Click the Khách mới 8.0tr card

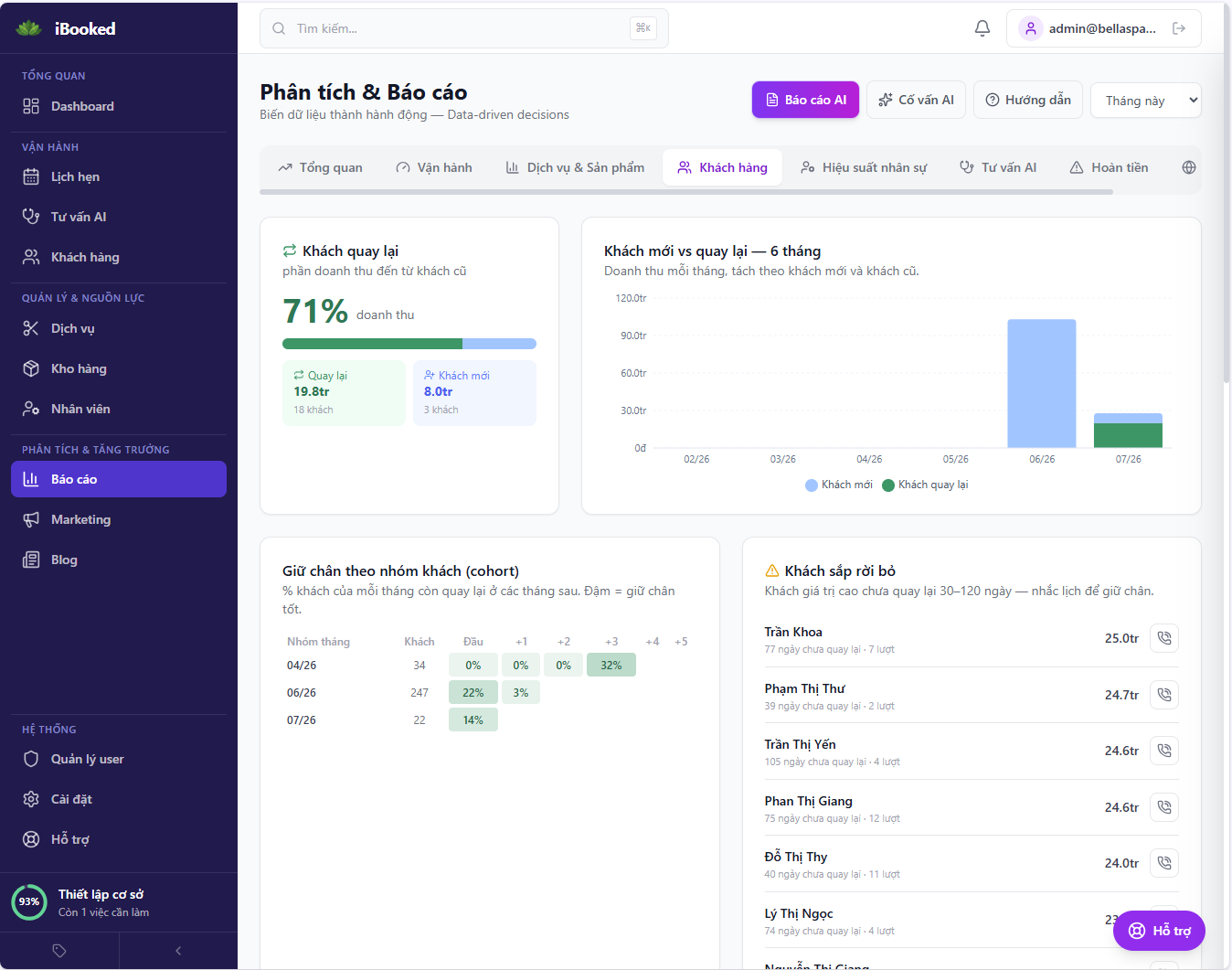pyautogui.click(x=474, y=393)
